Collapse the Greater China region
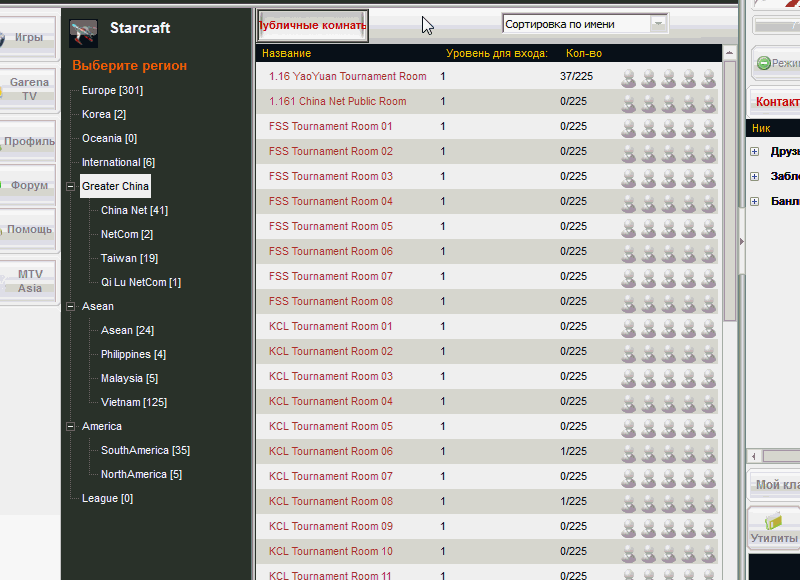The image size is (800, 580). (x=71, y=186)
